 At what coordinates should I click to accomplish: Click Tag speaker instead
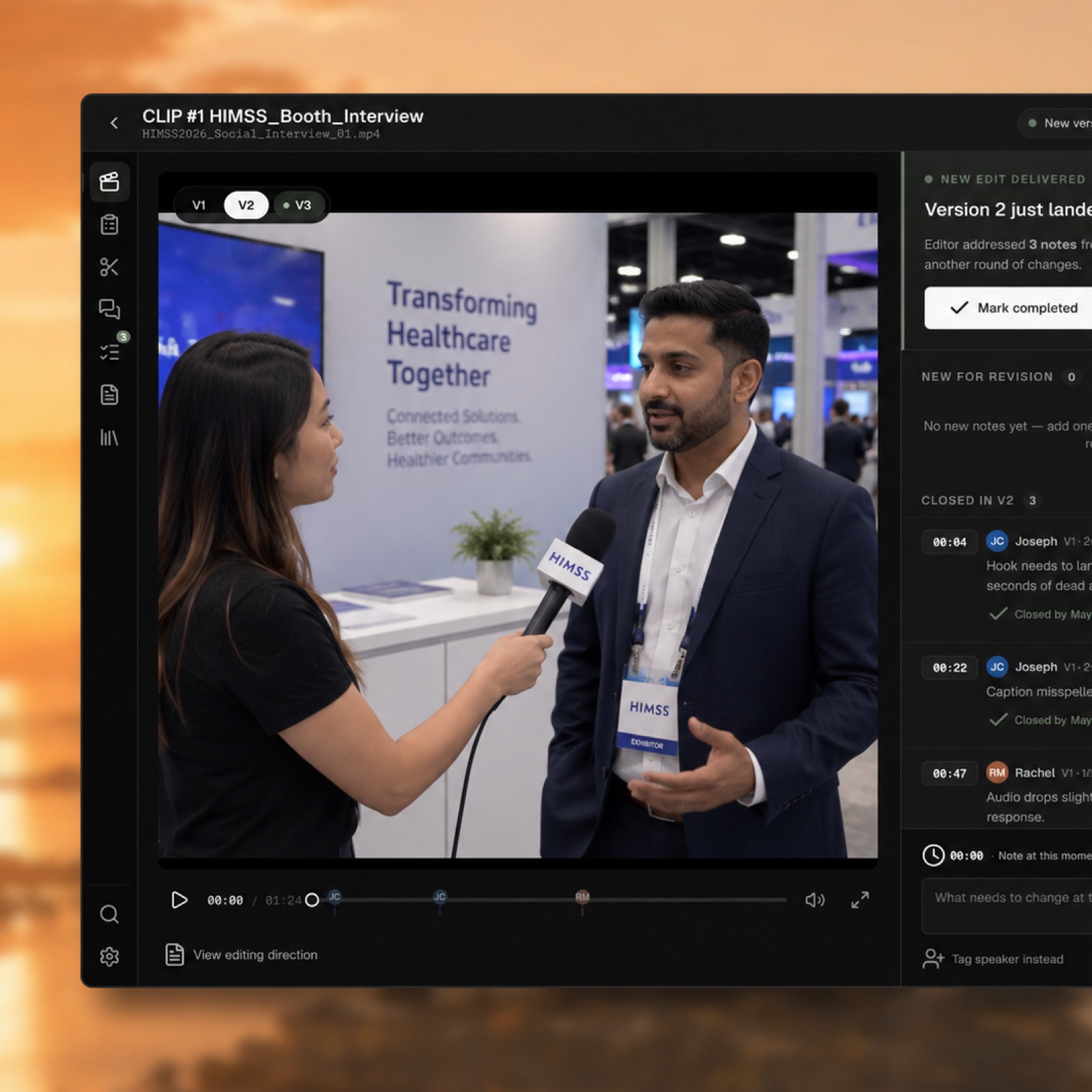[x=1007, y=959]
